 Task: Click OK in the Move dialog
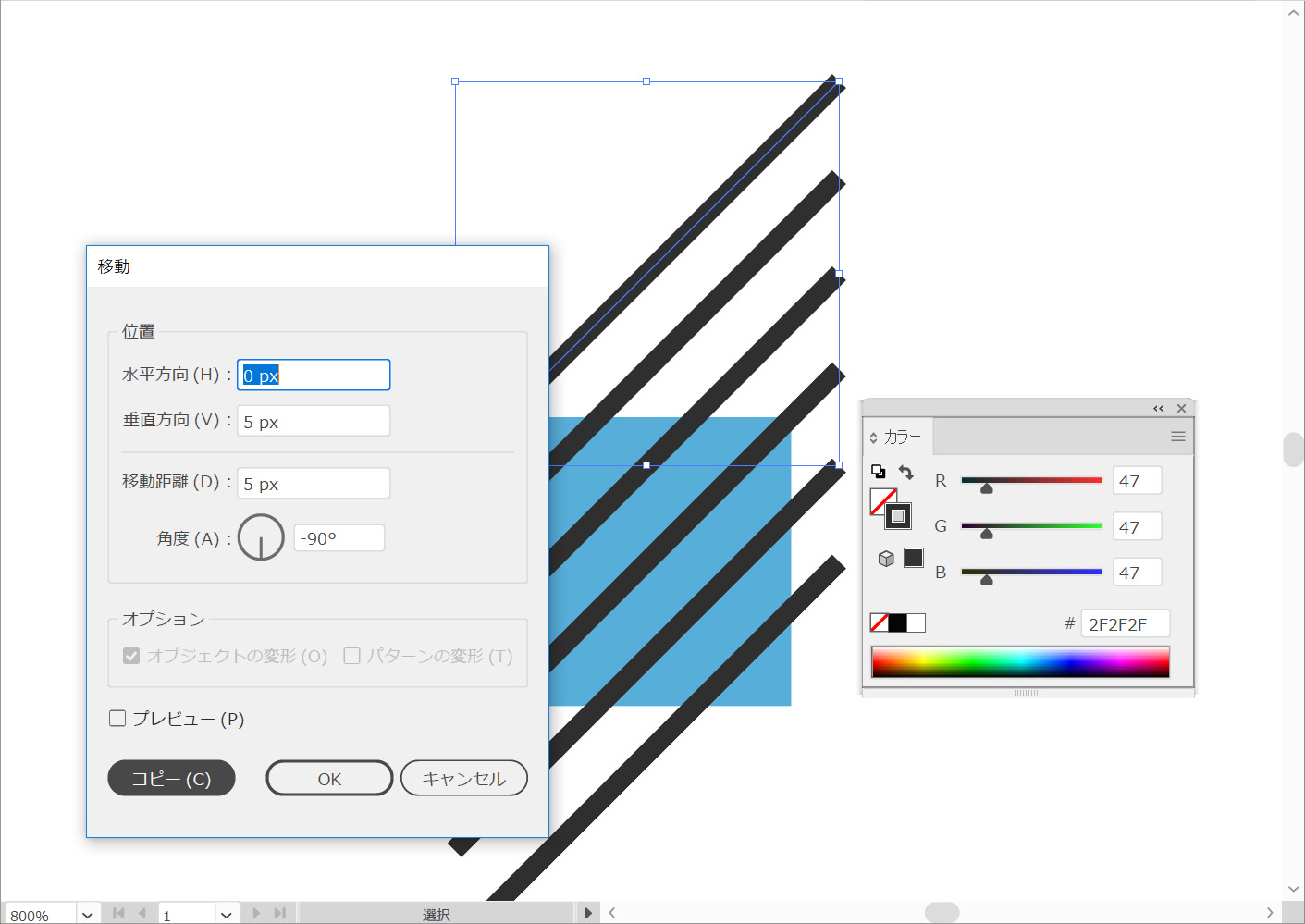(x=329, y=779)
